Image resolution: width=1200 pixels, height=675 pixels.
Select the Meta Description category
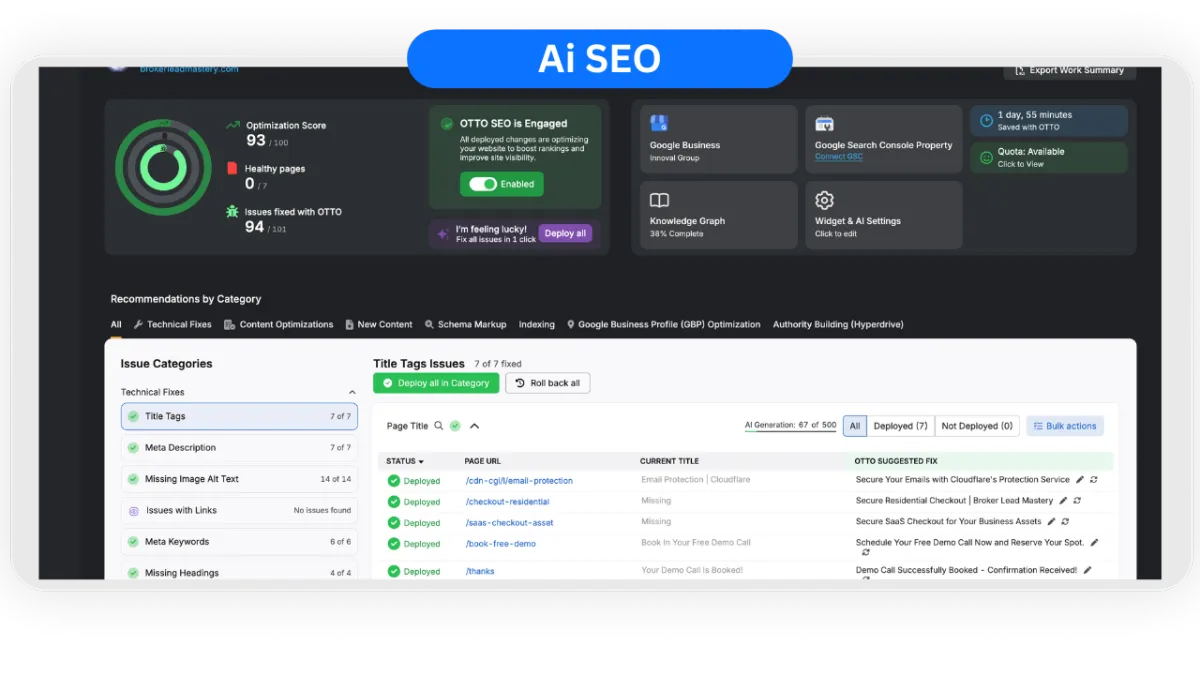click(239, 447)
